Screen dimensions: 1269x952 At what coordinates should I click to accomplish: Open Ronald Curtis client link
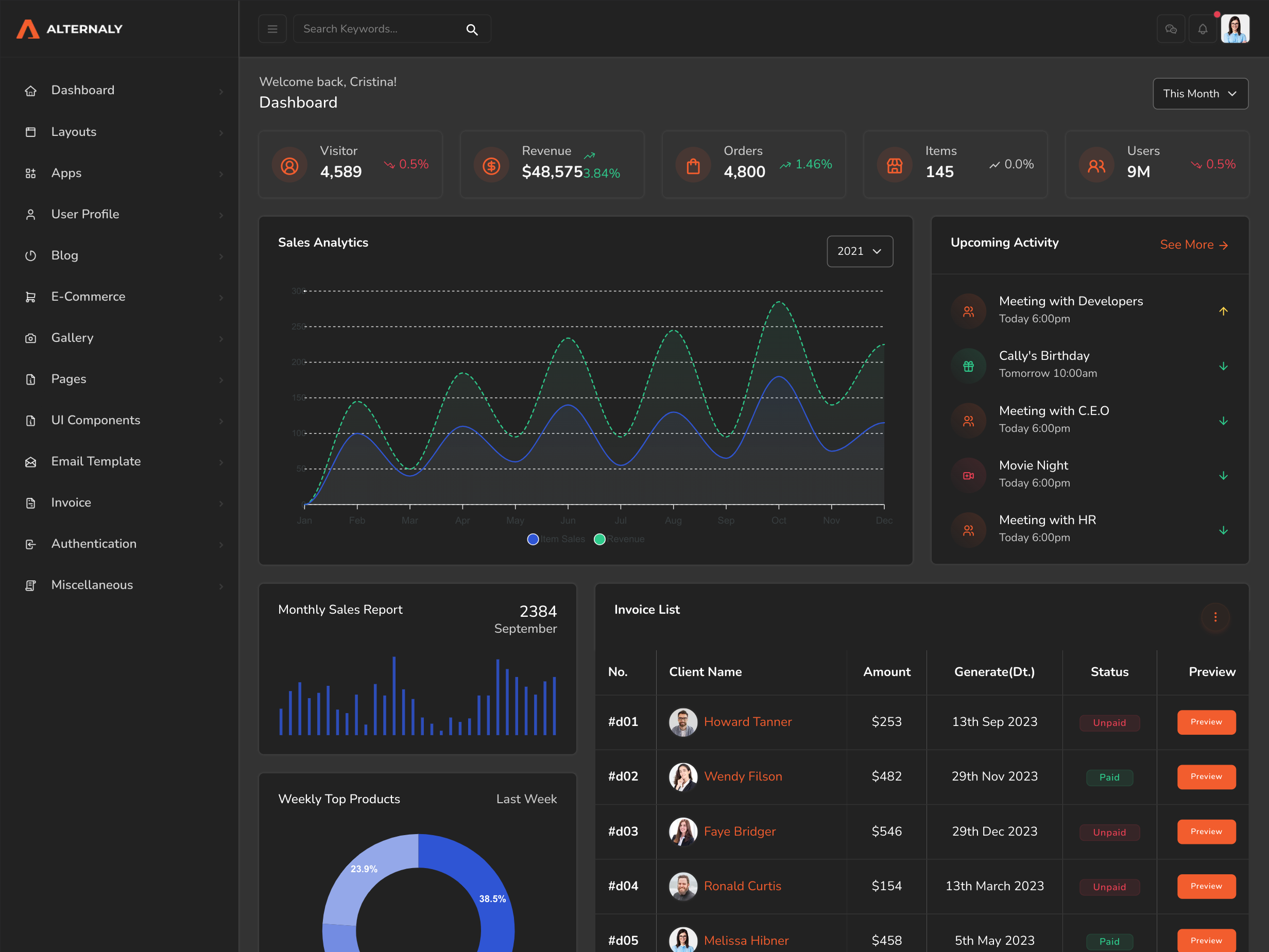742,886
